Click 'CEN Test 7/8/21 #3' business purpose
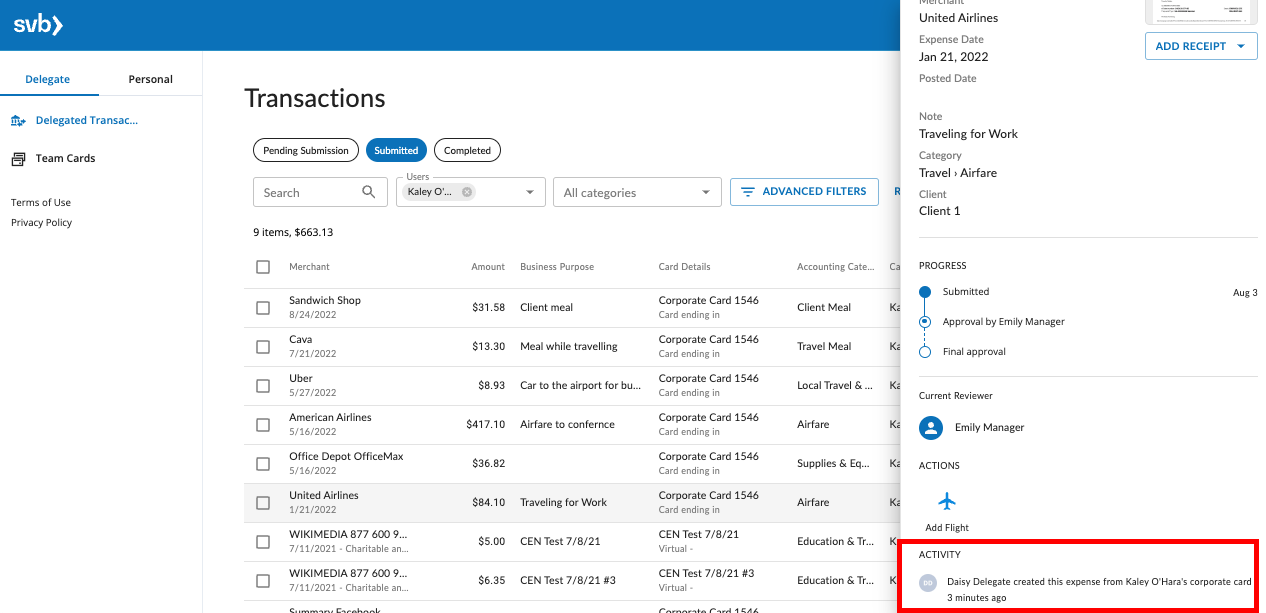Image resolution: width=1266 pixels, height=613 pixels. 568,581
